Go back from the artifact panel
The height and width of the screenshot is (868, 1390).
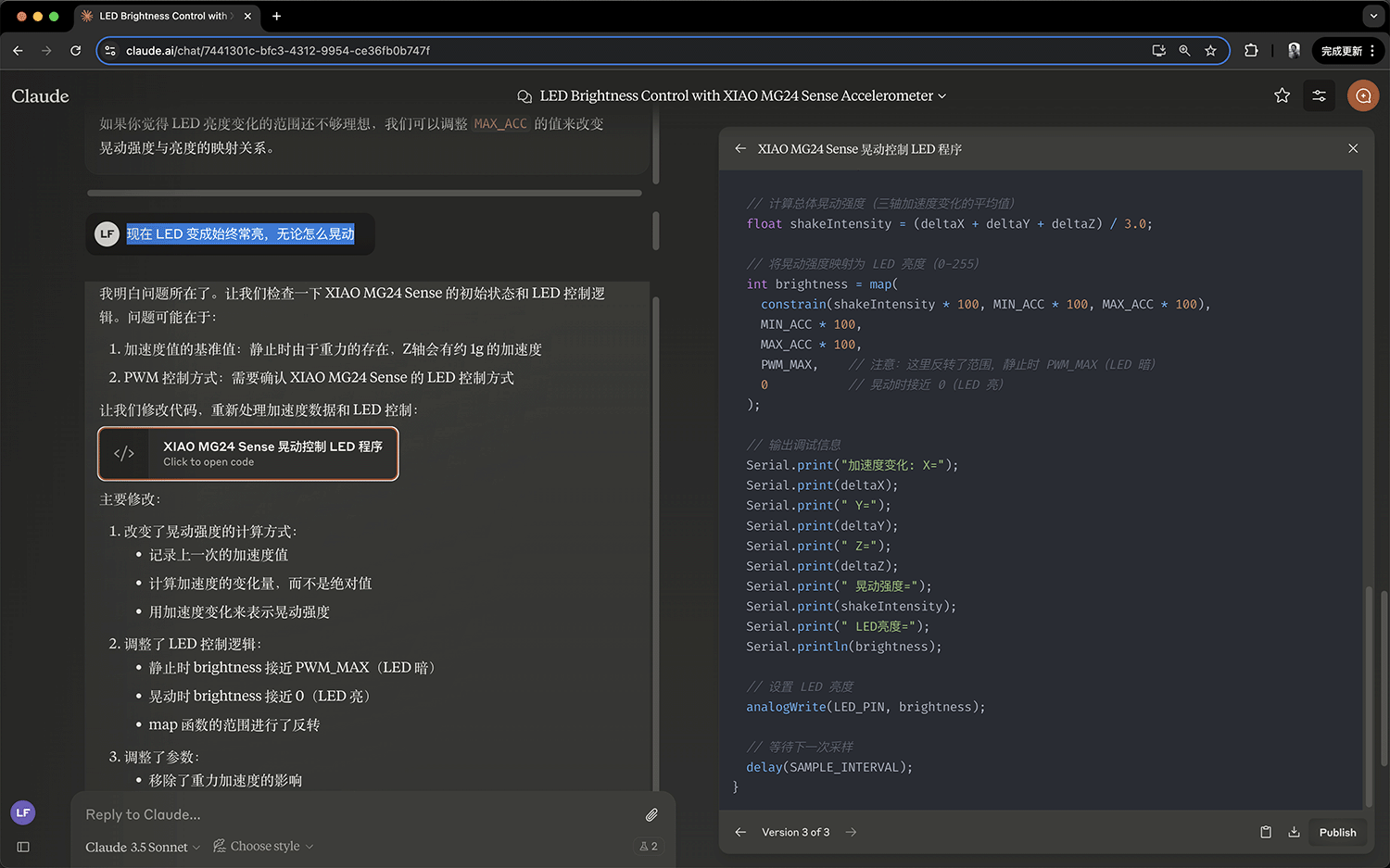coord(740,148)
